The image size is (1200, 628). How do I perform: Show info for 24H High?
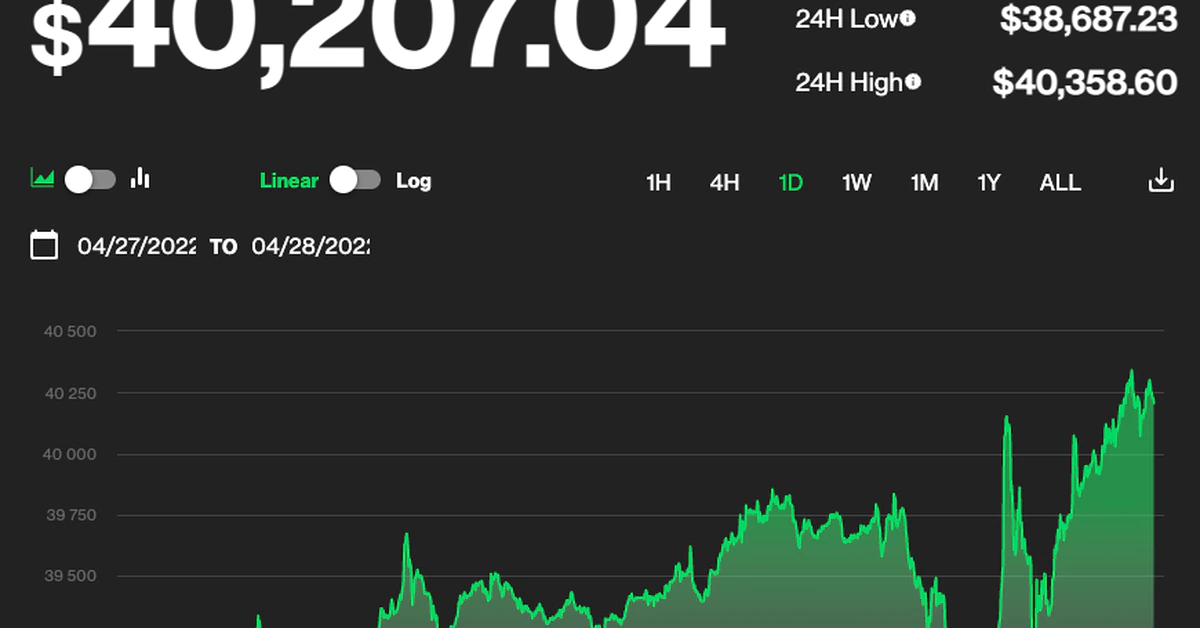pos(913,83)
